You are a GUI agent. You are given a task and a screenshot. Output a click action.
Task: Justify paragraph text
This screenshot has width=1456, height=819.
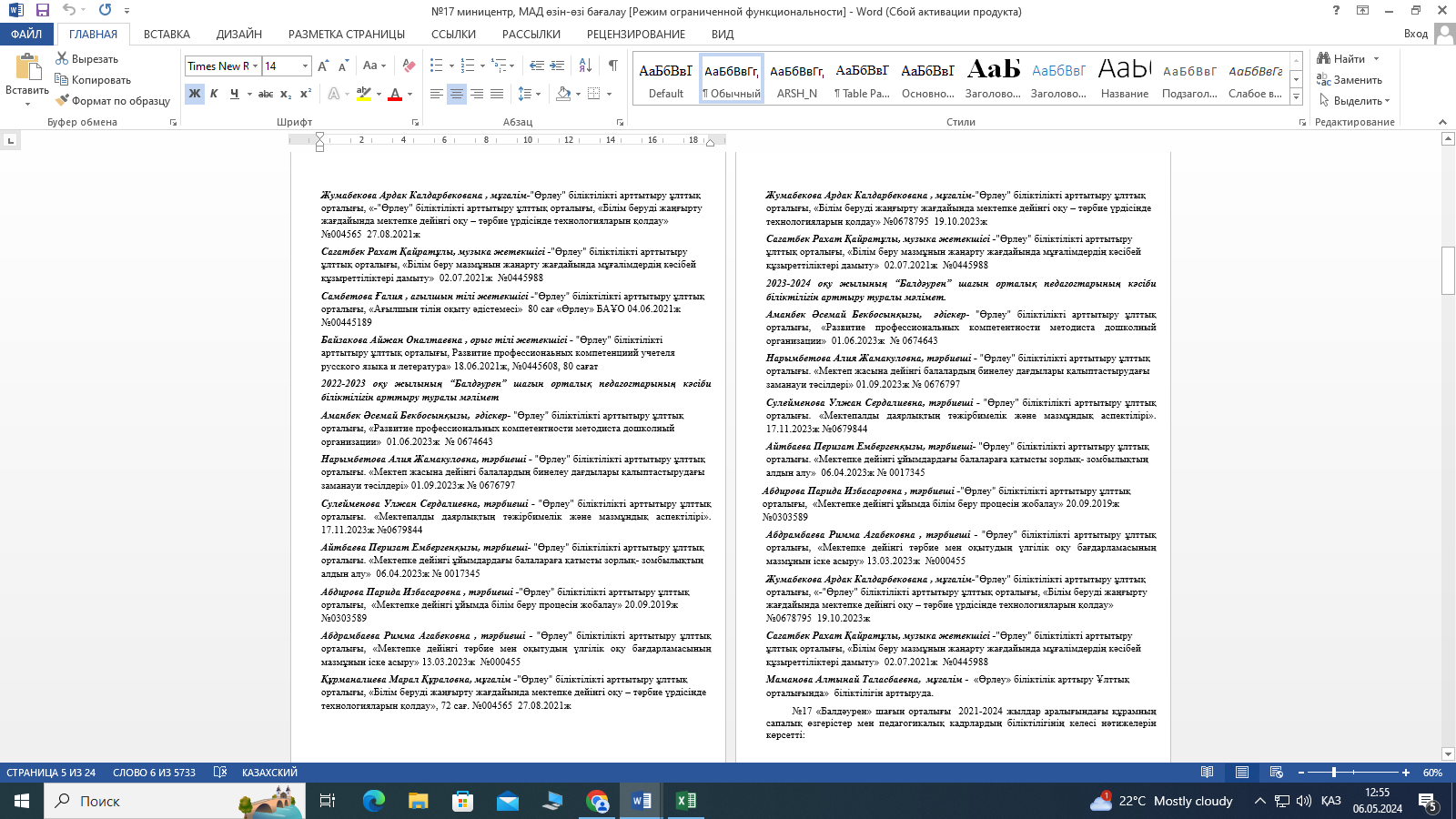point(497,94)
